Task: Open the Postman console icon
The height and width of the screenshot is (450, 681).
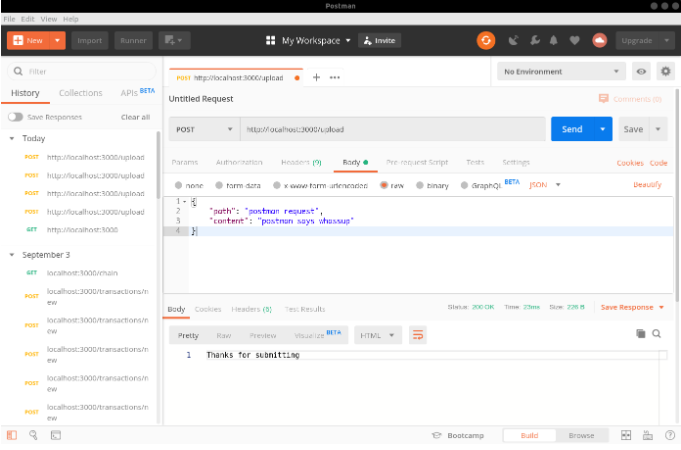Action: (56, 435)
